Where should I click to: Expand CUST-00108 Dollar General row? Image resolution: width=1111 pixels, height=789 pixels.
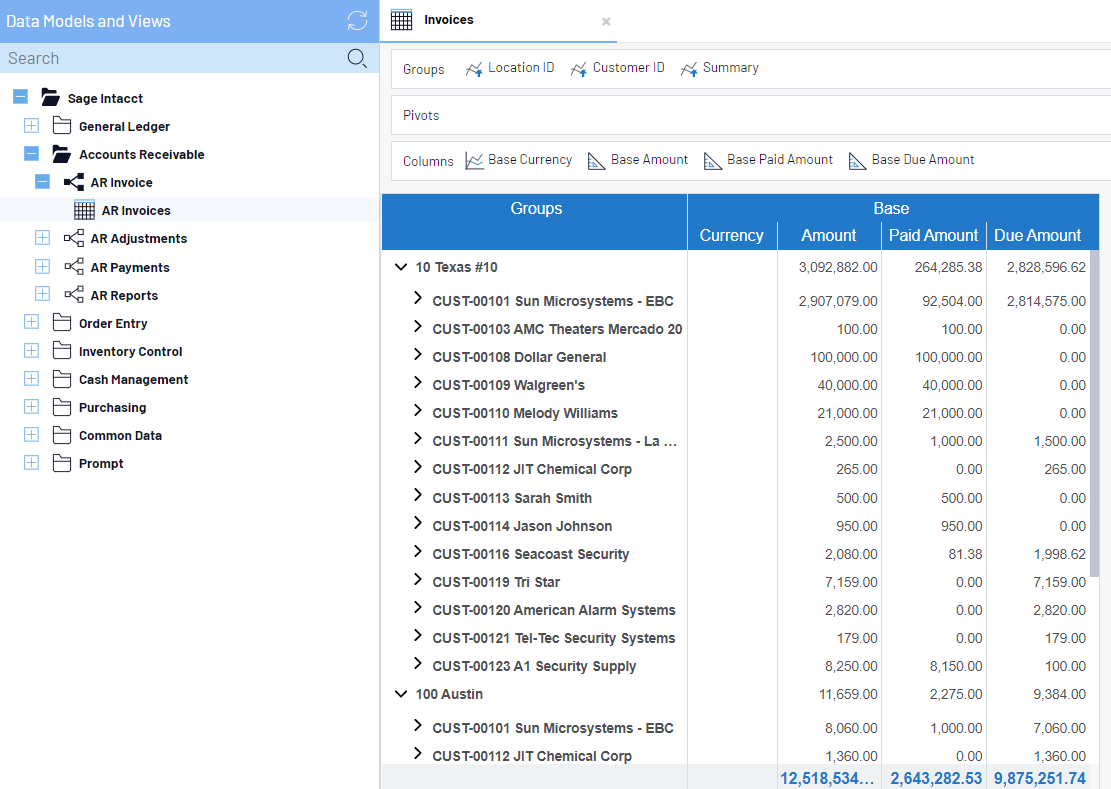418,355
